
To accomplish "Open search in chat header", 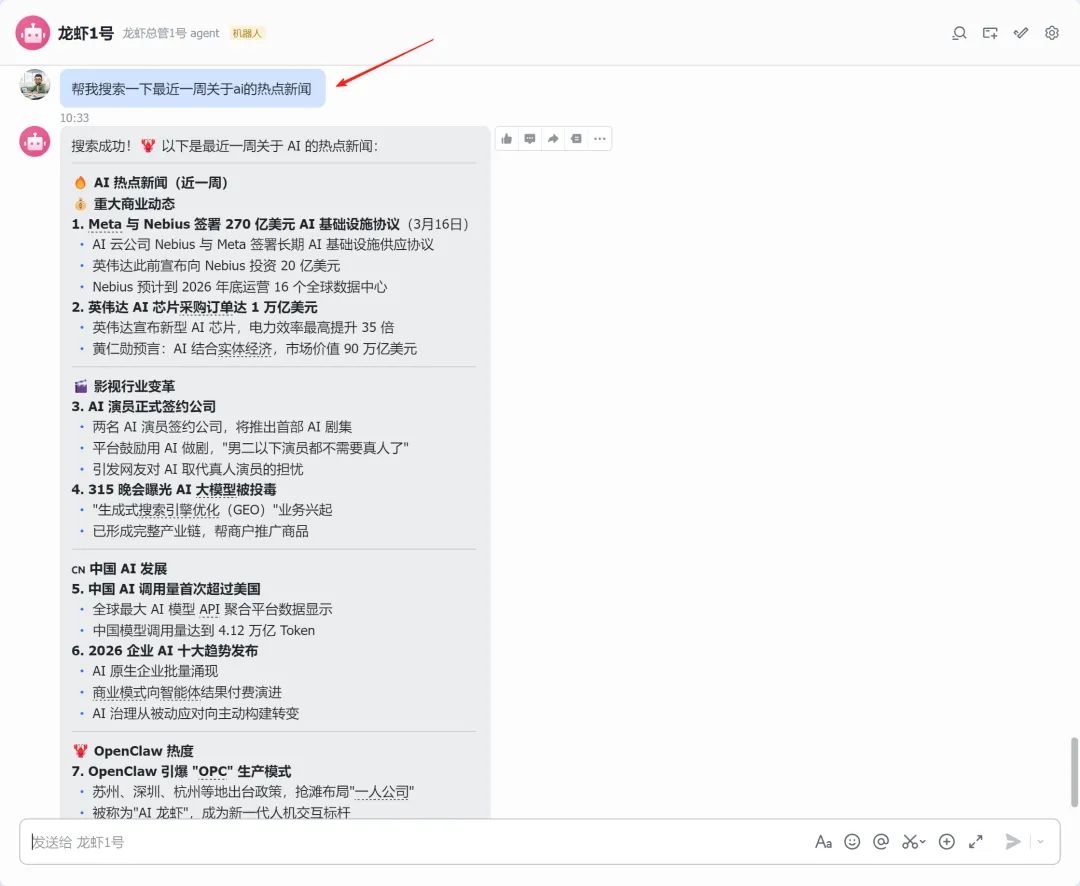I will click(959, 33).
